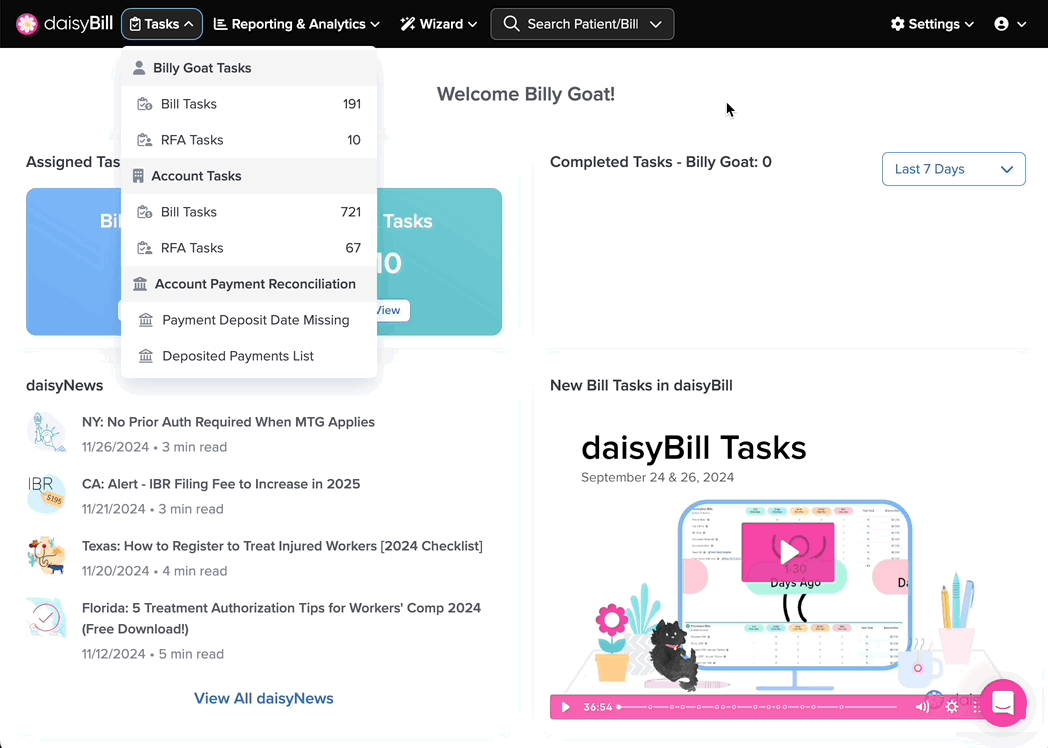
Task: Mute the video volume icon
Action: (922, 707)
